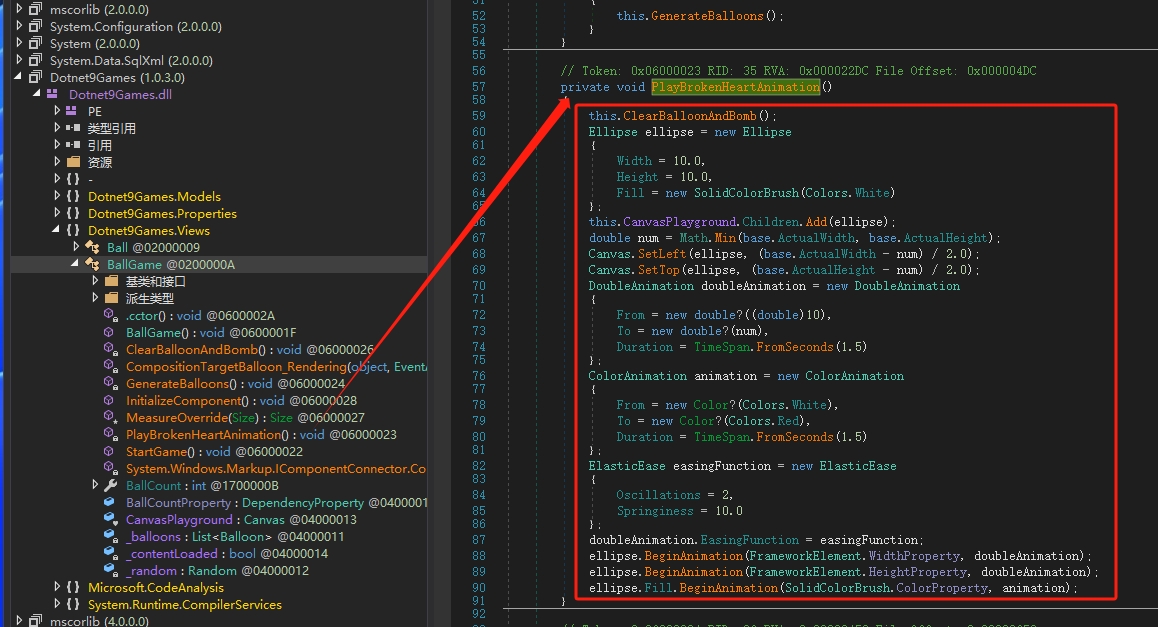Click line number 57 in the gutter
Image resolution: width=1158 pixels, height=627 pixels.
coord(479,87)
